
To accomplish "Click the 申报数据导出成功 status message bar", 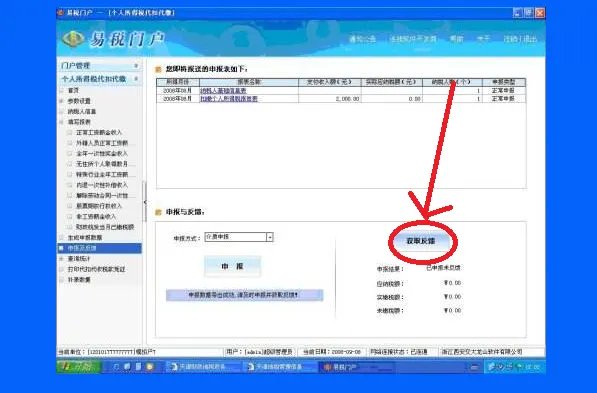I will coord(244,295).
